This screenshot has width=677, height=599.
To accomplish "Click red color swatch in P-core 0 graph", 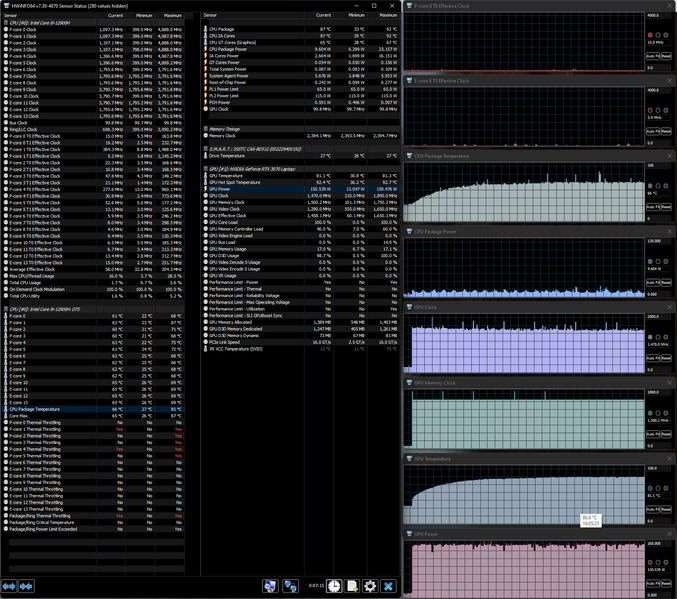I will (650, 35).
